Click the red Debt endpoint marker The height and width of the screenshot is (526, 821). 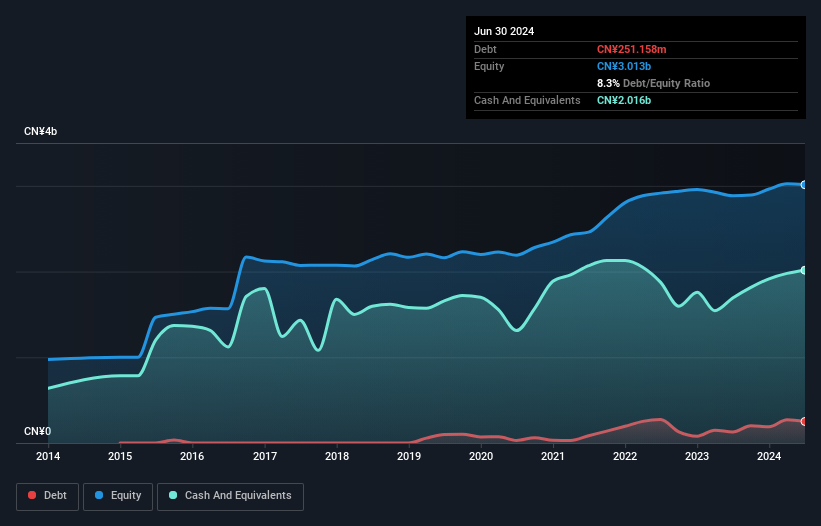(x=804, y=421)
